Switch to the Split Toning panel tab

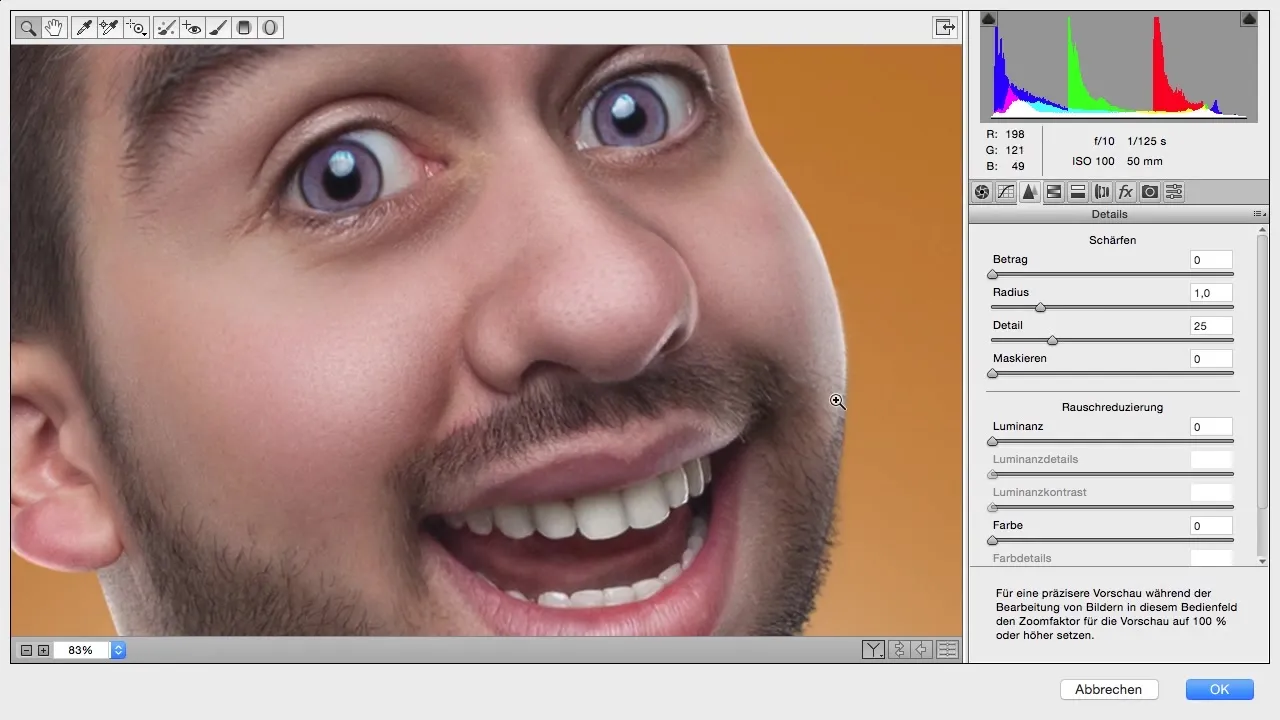1078,192
